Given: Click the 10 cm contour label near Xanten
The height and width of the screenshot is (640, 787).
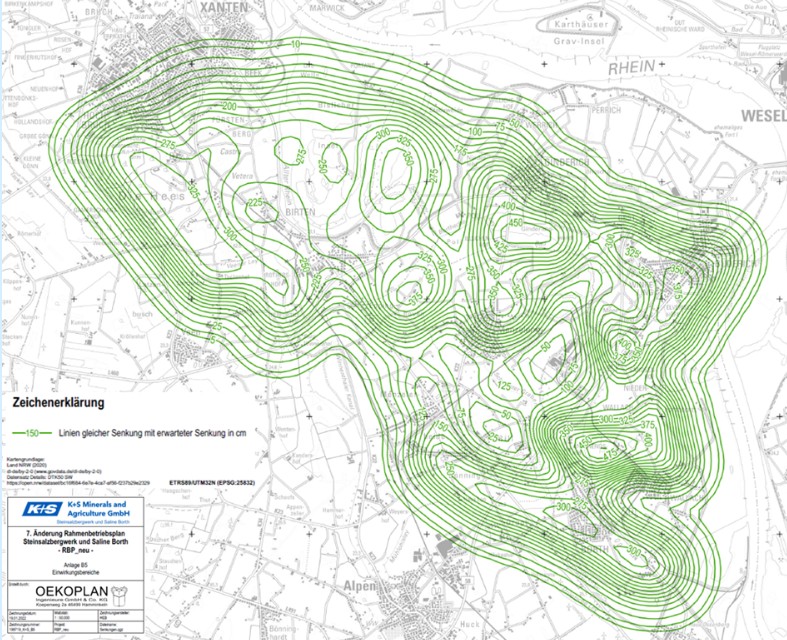Looking at the screenshot, I should 295,45.
